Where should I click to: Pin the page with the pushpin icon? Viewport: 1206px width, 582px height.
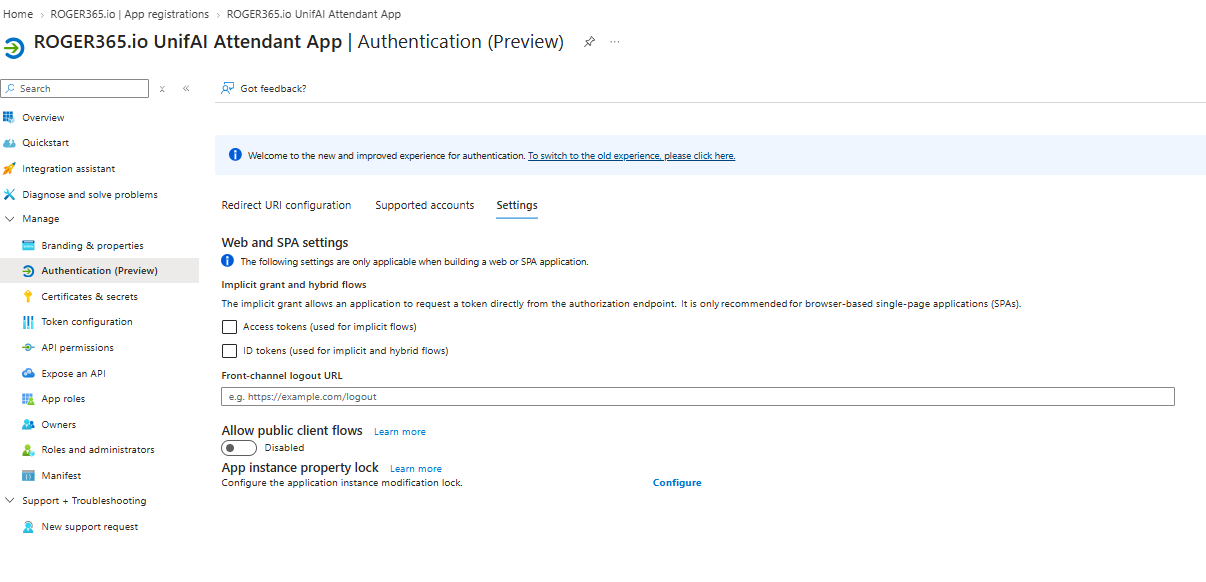pyautogui.click(x=589, y=42)
